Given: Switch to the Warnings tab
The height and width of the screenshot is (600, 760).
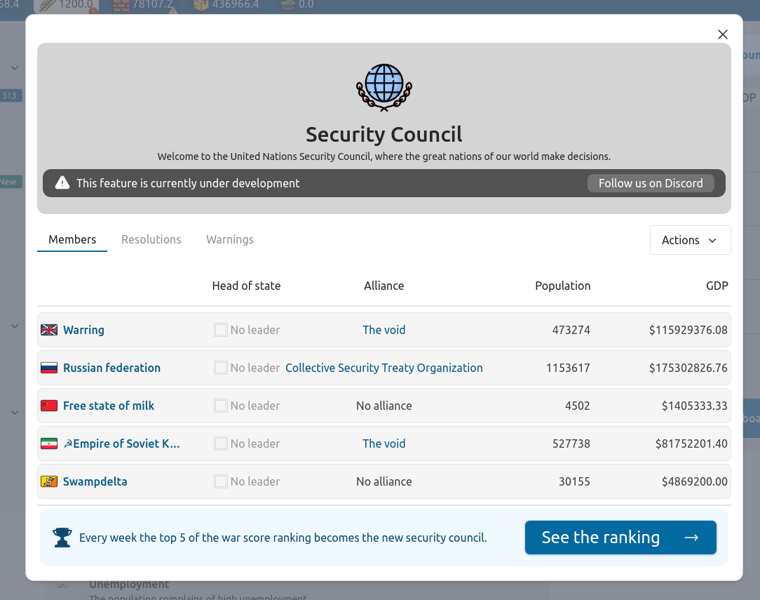Looking at the screenshot, I should [230, 240].
